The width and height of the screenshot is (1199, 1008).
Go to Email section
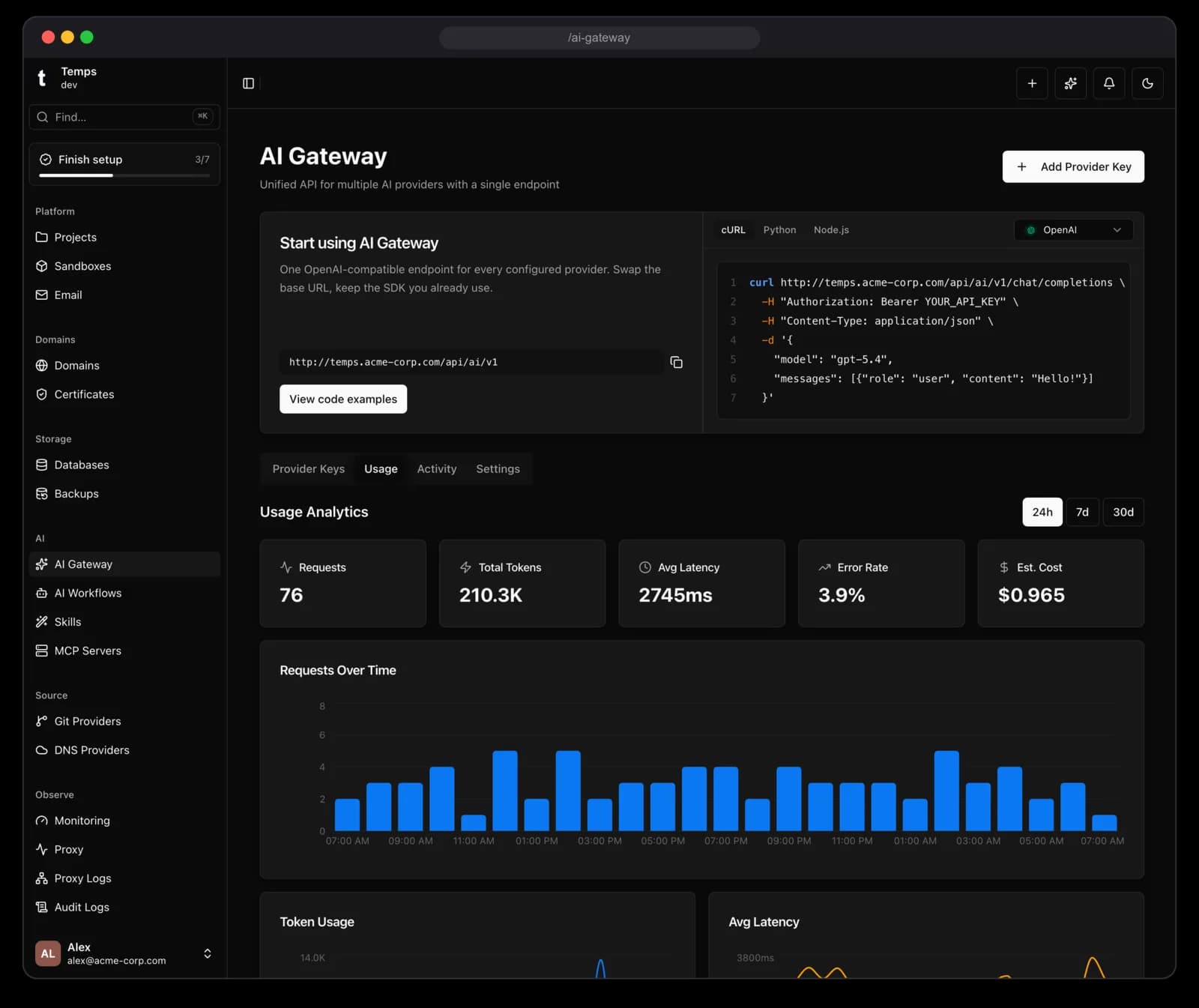124,295
